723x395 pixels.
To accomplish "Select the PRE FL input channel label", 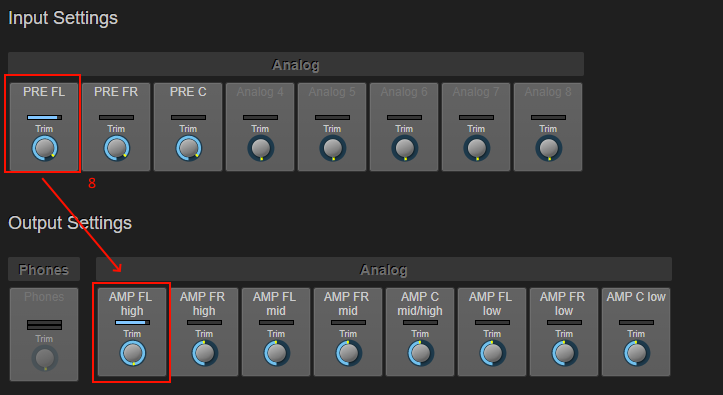I will pos(44,92).
